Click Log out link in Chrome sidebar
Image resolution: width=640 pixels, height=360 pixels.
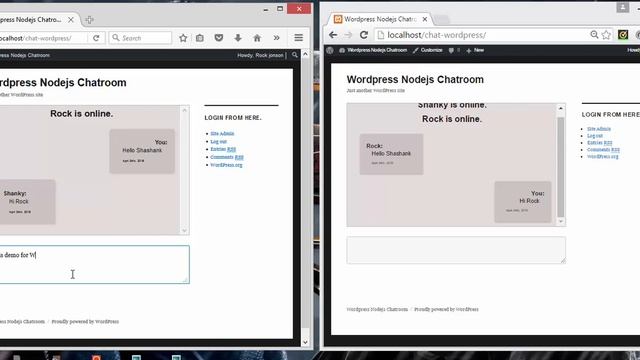(595, 136)
